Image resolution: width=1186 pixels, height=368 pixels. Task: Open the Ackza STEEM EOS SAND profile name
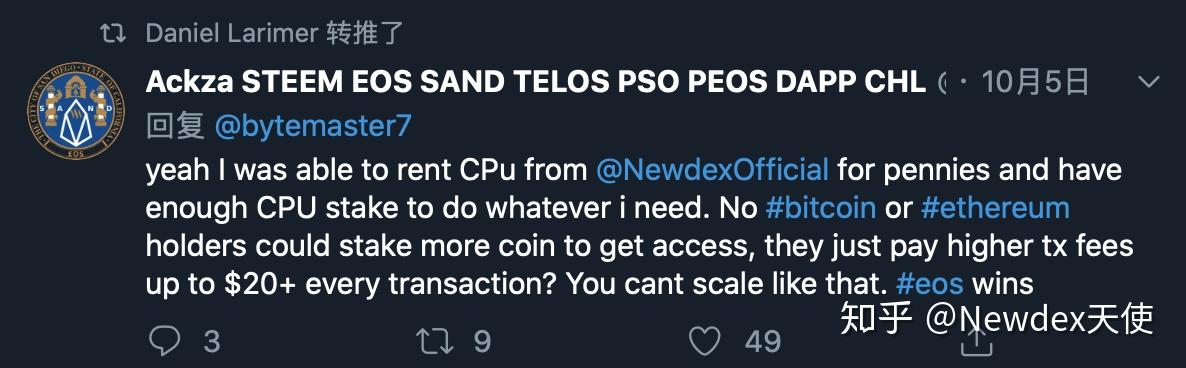tap(536, 82)
